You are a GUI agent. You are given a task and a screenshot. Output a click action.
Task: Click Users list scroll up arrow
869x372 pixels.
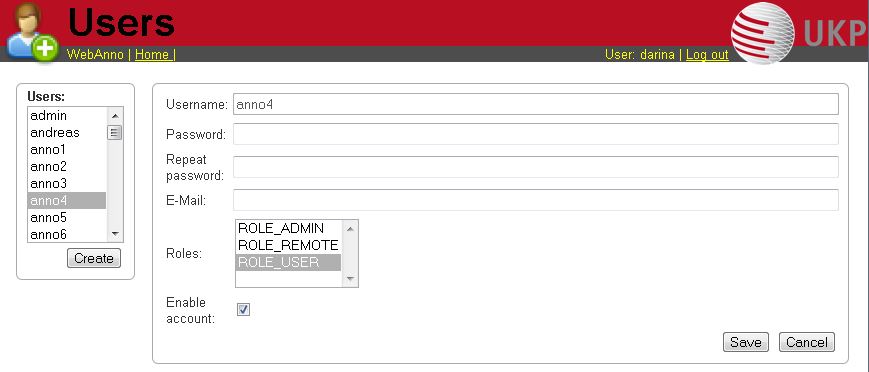[x=115, y=115]
